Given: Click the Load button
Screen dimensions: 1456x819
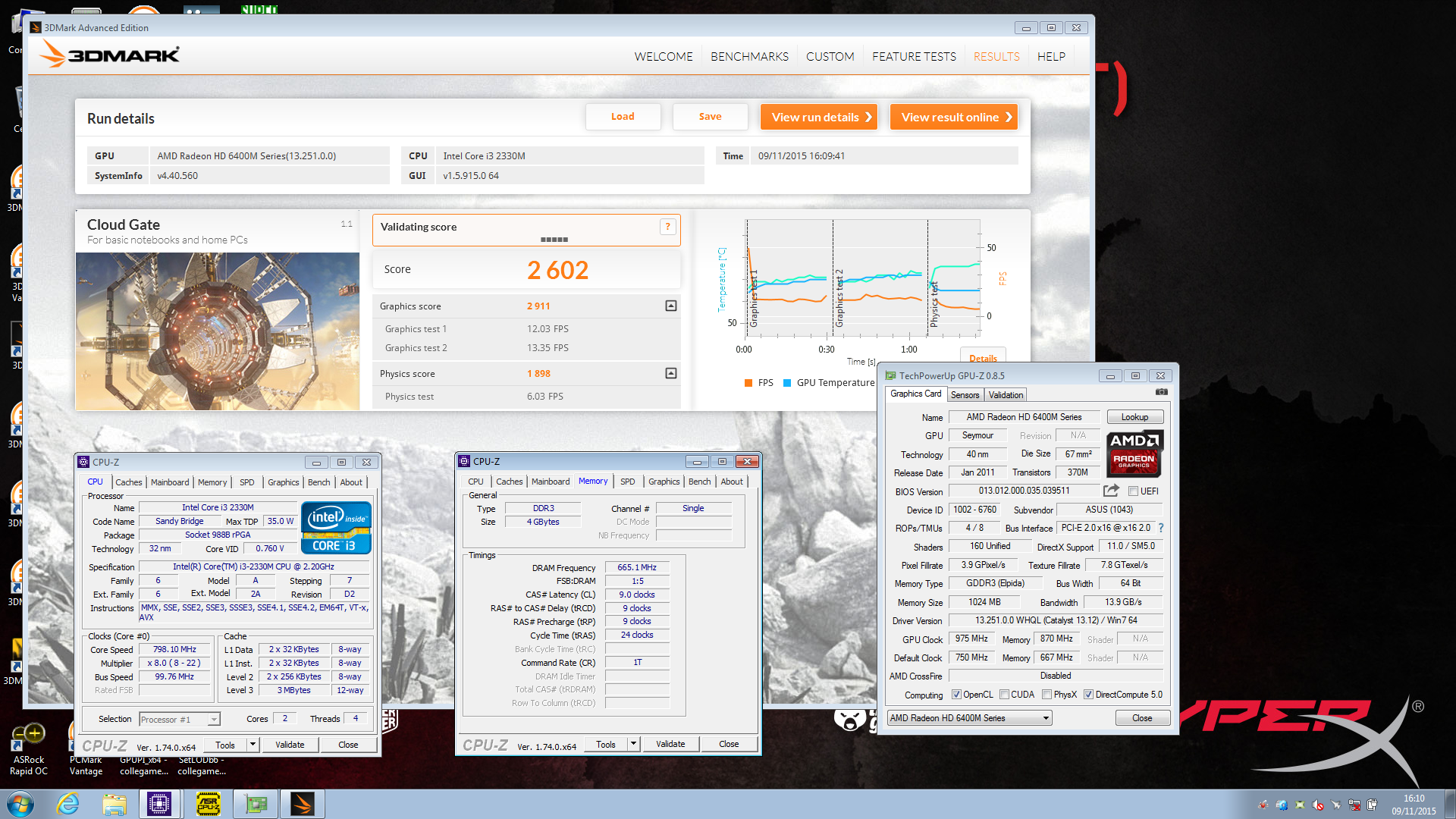Looking at the screenshot, I should 623,117.
